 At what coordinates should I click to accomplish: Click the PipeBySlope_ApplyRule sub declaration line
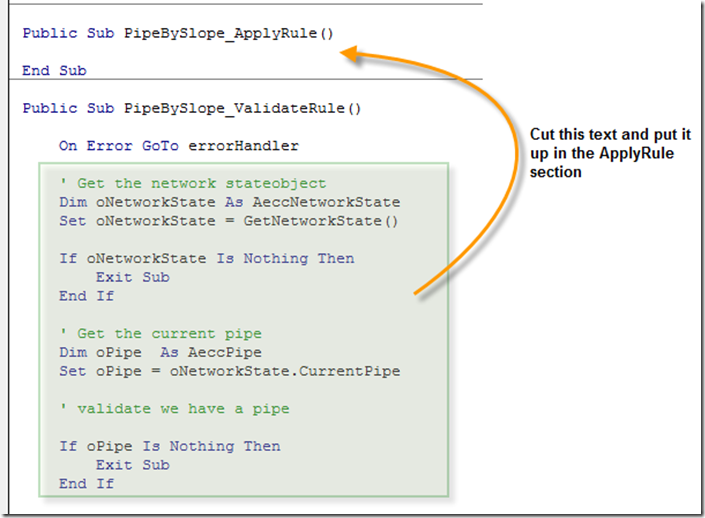pos(177,33)
